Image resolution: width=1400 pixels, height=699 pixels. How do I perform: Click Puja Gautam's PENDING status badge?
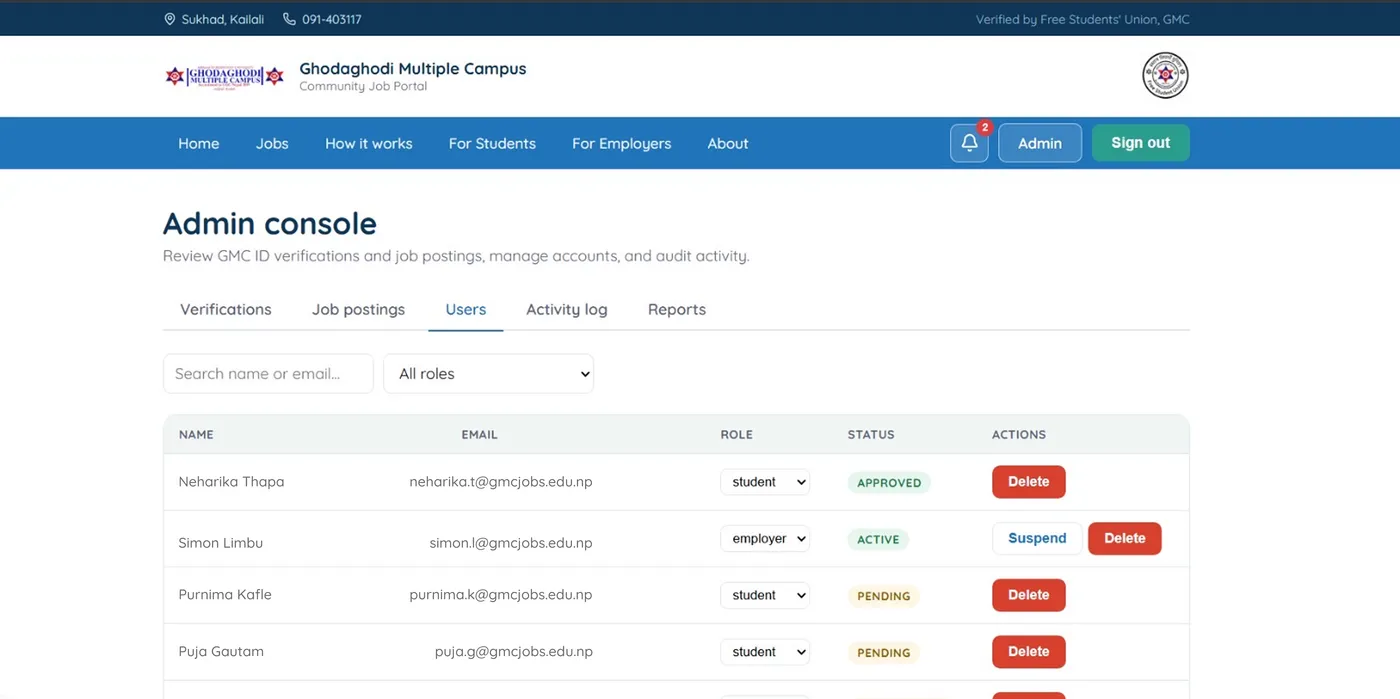click(x=884, y=653)
